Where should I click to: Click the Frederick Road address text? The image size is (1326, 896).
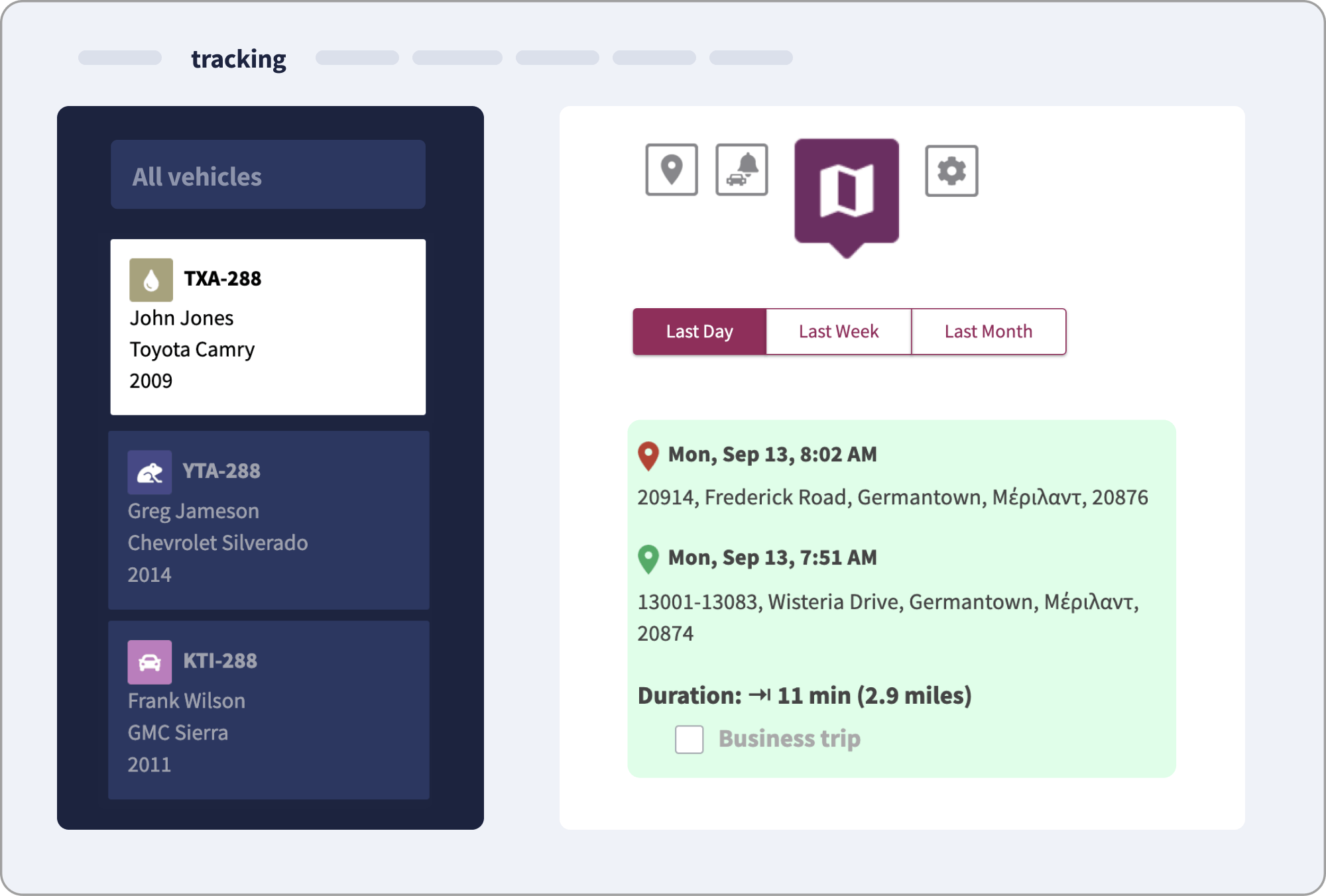892,498
